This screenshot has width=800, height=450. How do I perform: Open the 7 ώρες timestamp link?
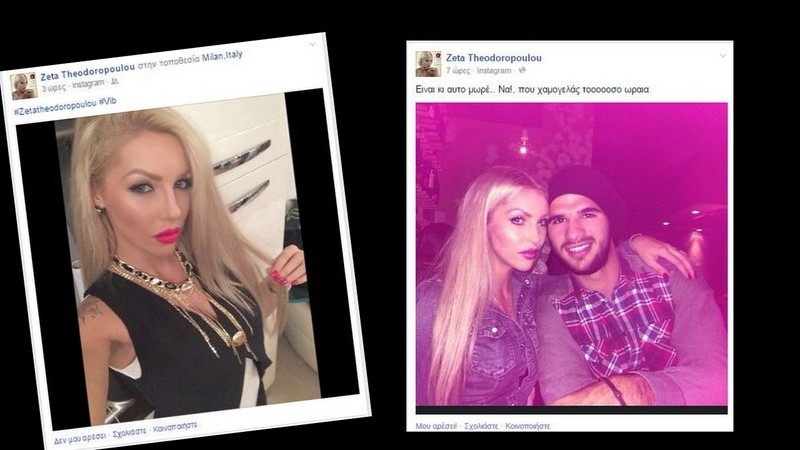pos(458,70)
